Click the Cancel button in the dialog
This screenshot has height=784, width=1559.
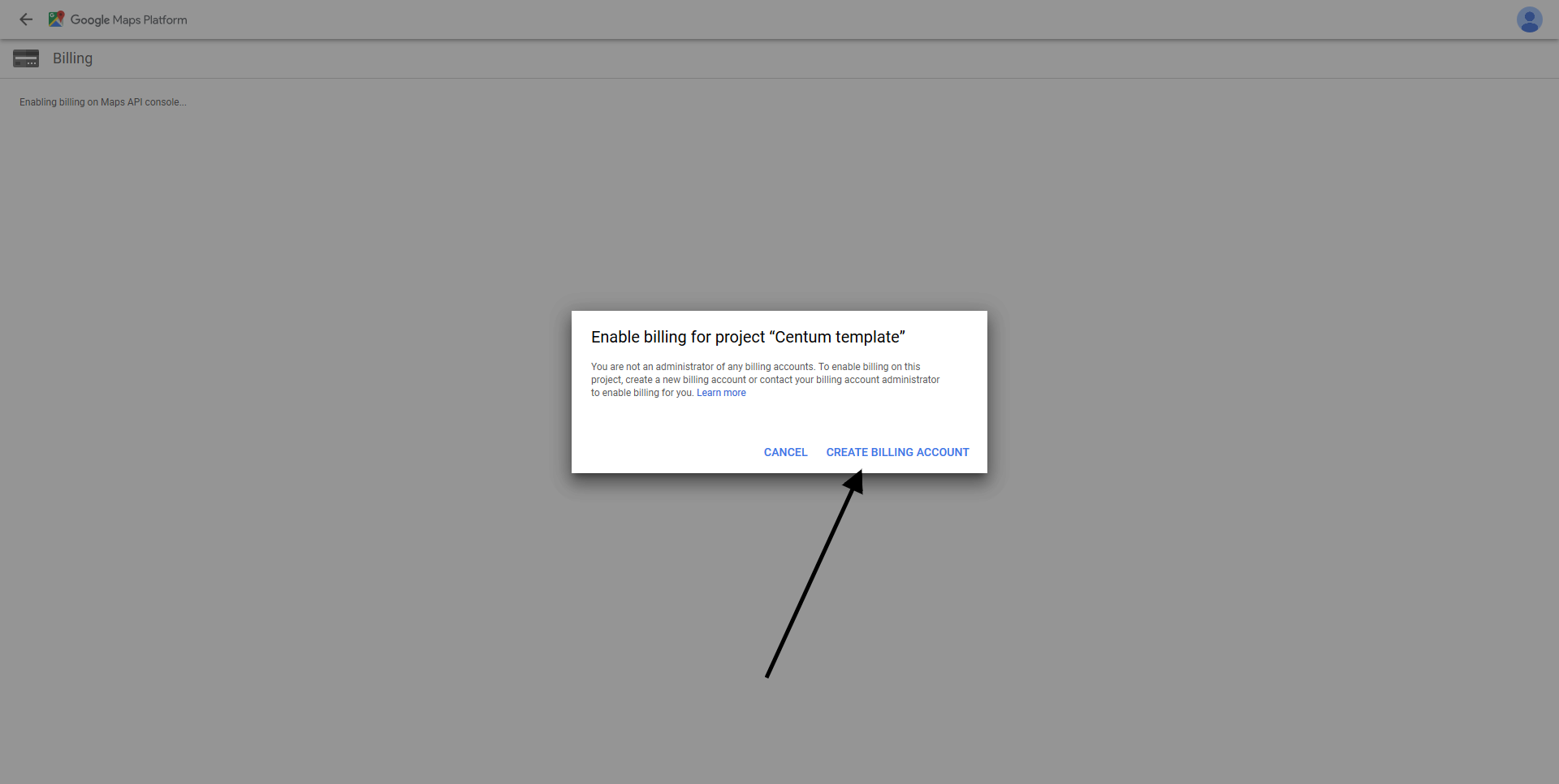[x=785, y=452]
